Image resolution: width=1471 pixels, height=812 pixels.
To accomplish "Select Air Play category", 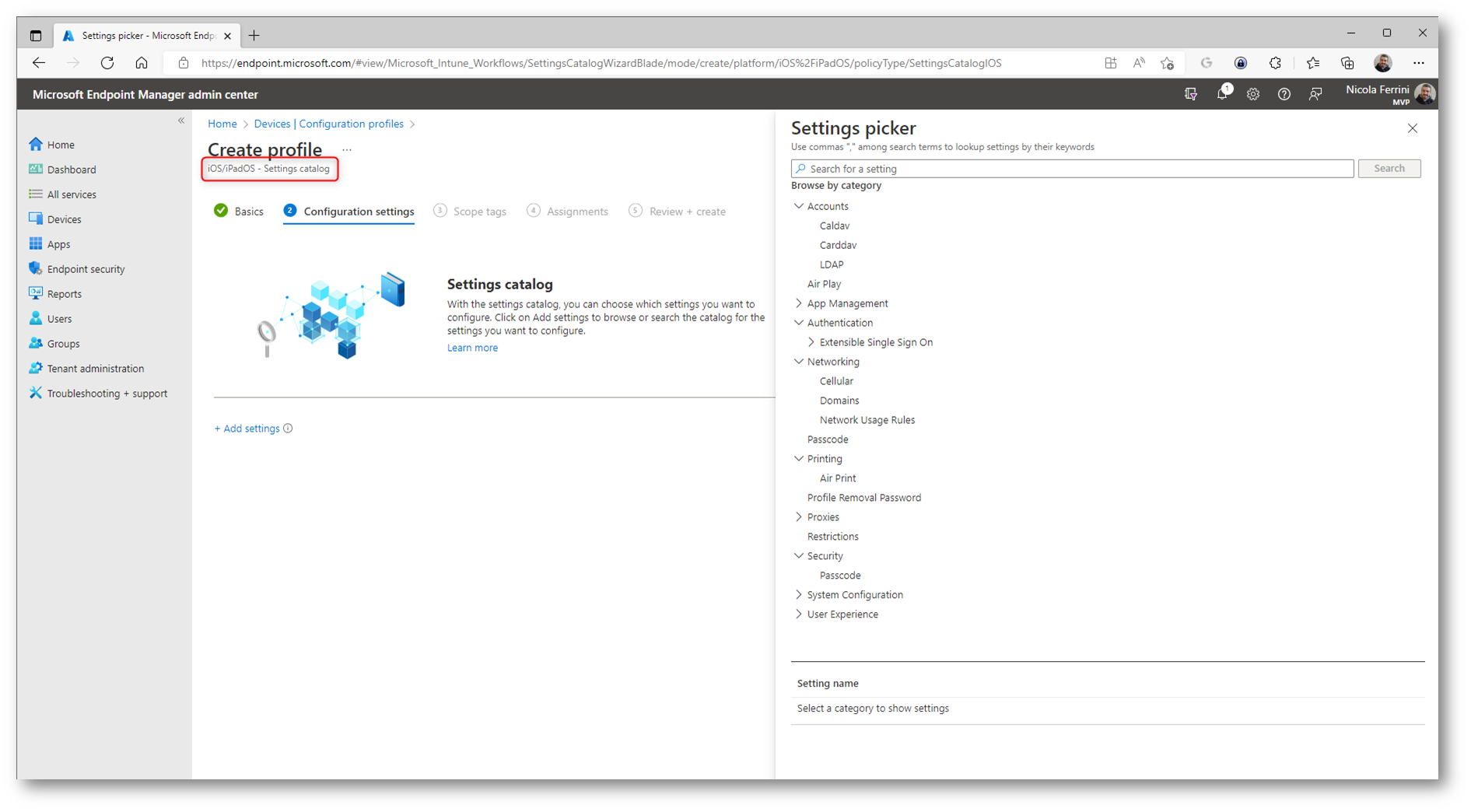I will pyautogui.click(x=824, y=284).
